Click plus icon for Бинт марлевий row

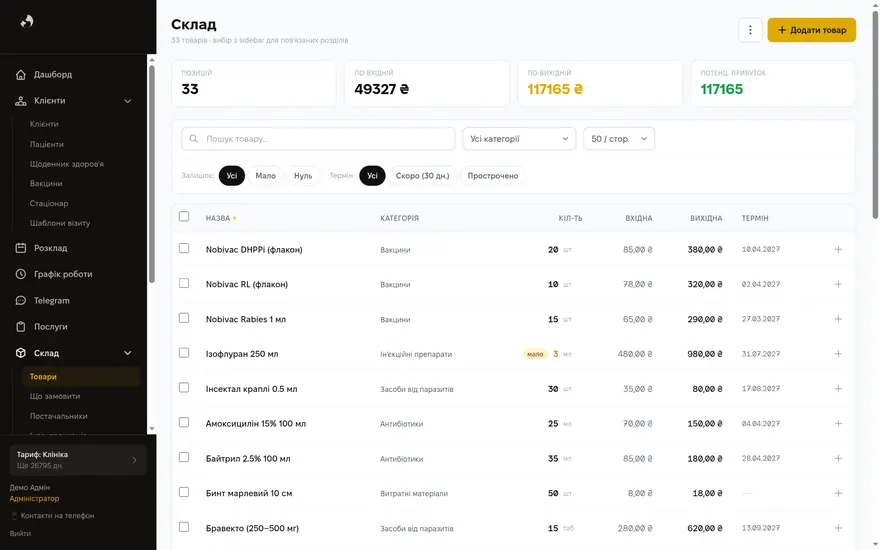tap(838, 493)
